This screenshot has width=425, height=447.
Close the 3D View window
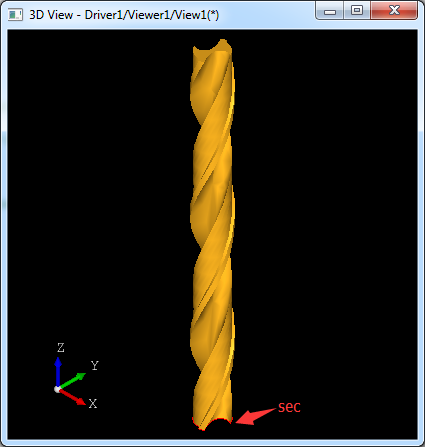(394, 11)
